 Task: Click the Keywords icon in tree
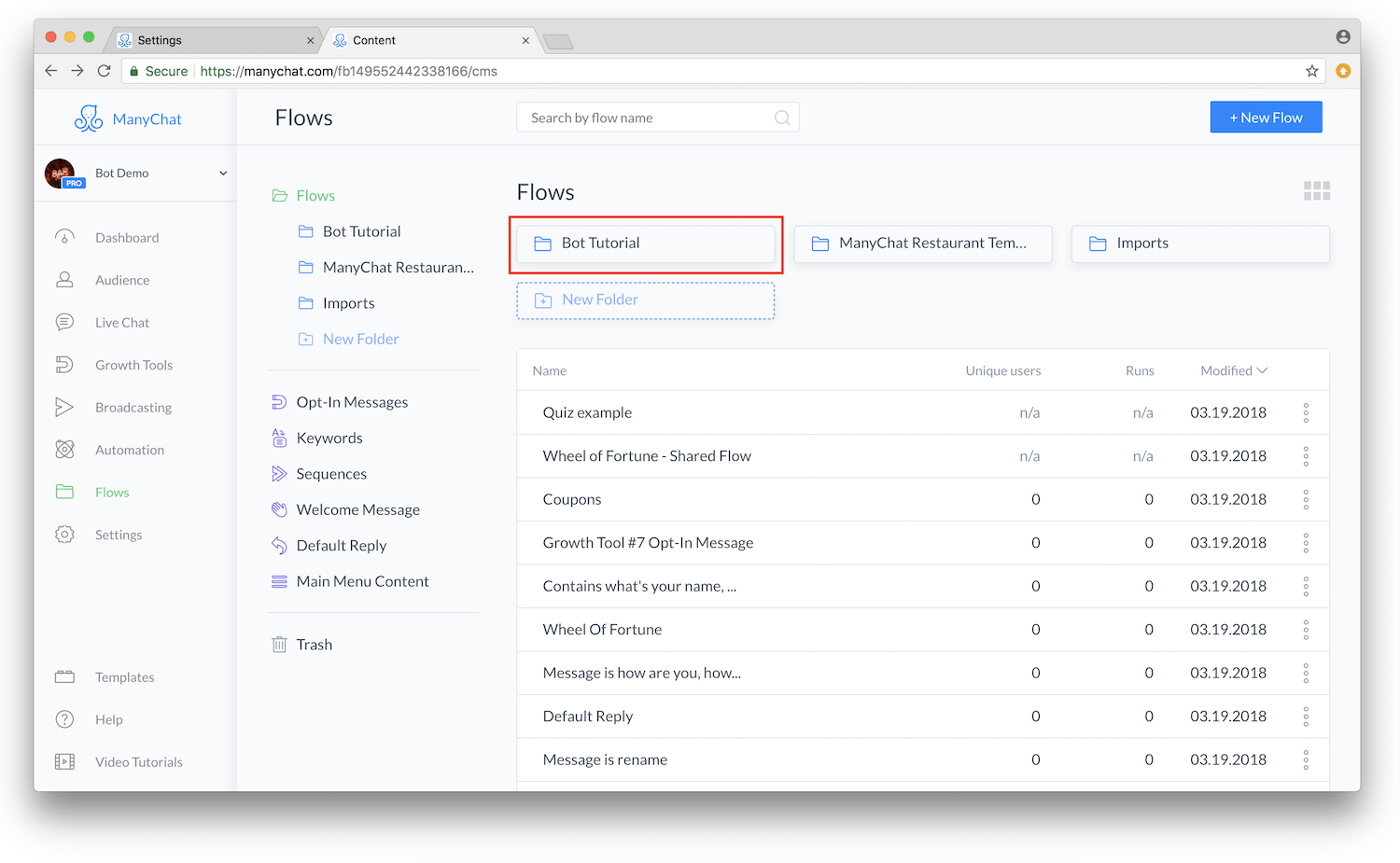pos(279,438)
